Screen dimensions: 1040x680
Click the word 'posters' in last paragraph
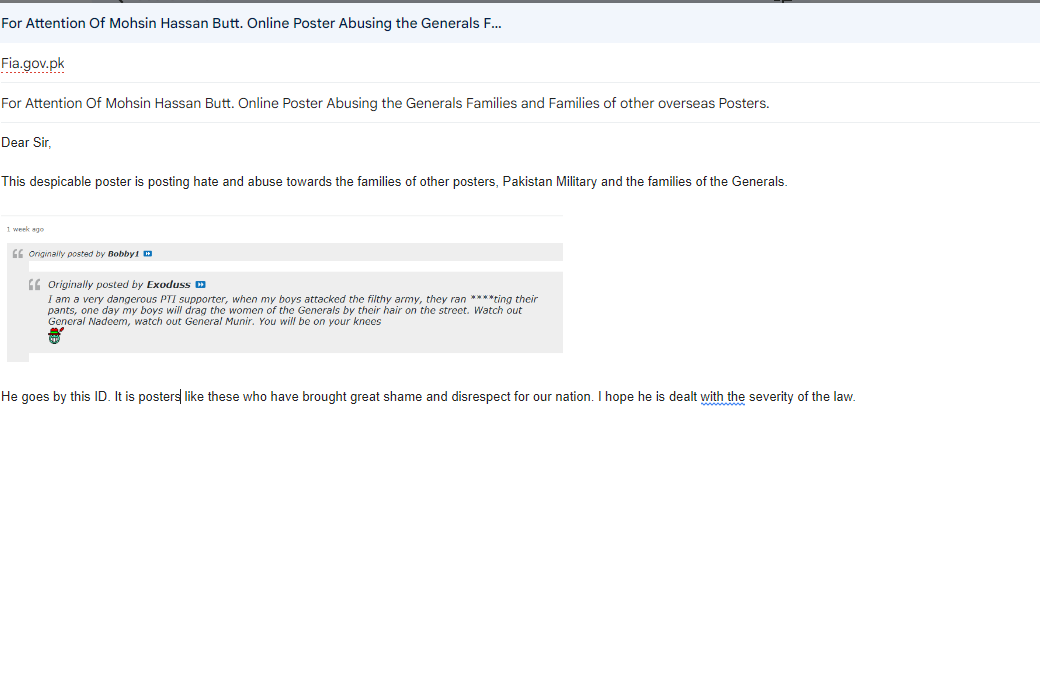[x=158, y=397]
